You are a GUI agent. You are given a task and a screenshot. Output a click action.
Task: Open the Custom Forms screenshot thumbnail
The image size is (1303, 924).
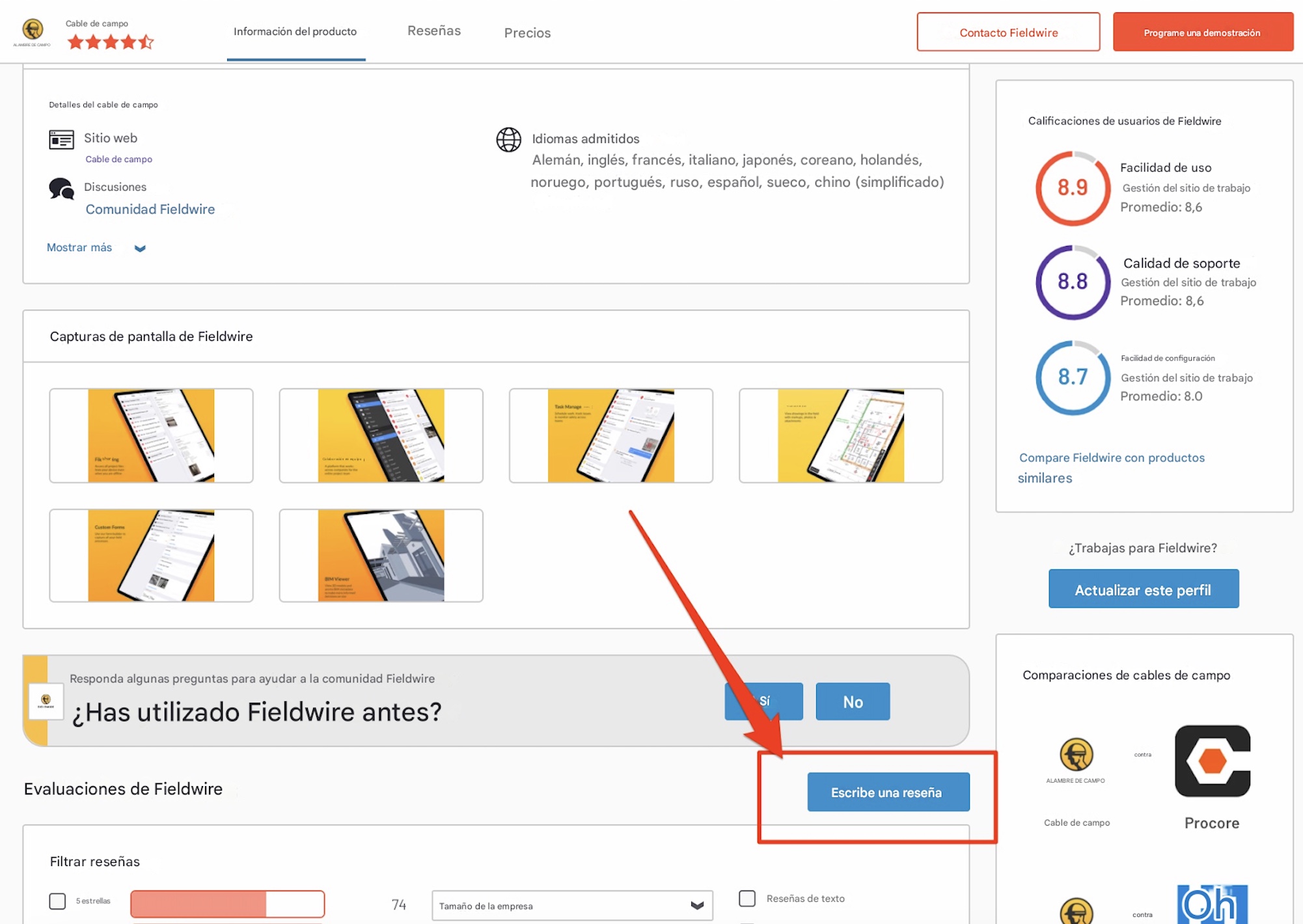pyautogui.click(x=151, y=555)
